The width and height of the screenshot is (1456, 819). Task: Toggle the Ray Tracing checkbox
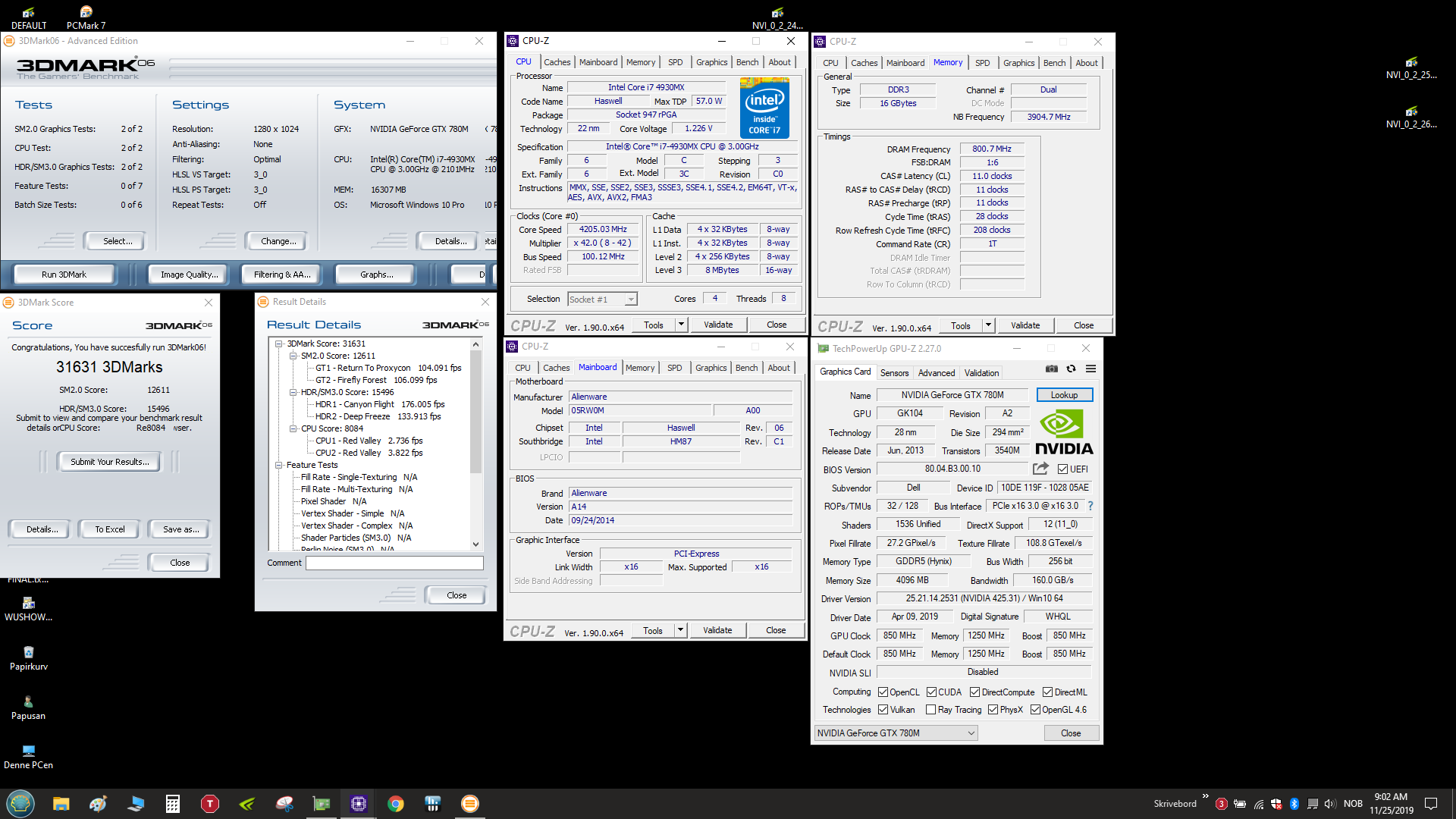pos(930,710)
